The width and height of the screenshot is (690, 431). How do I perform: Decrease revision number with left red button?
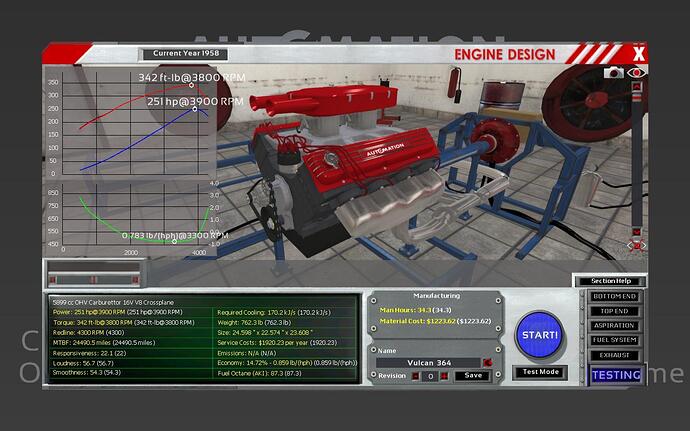416,376
